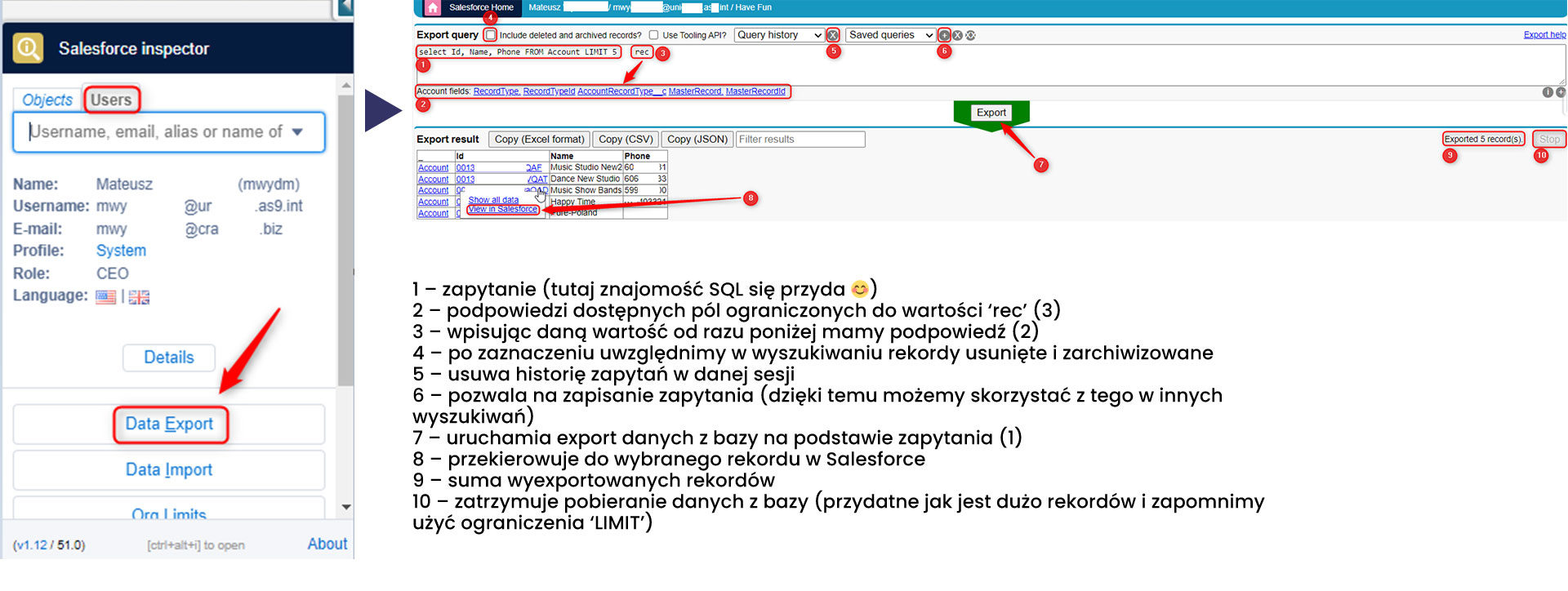Screen dimensions: 1568x591
Task: Click the inspector panel down scroll arrow
Action: click(x=346, y=507)
